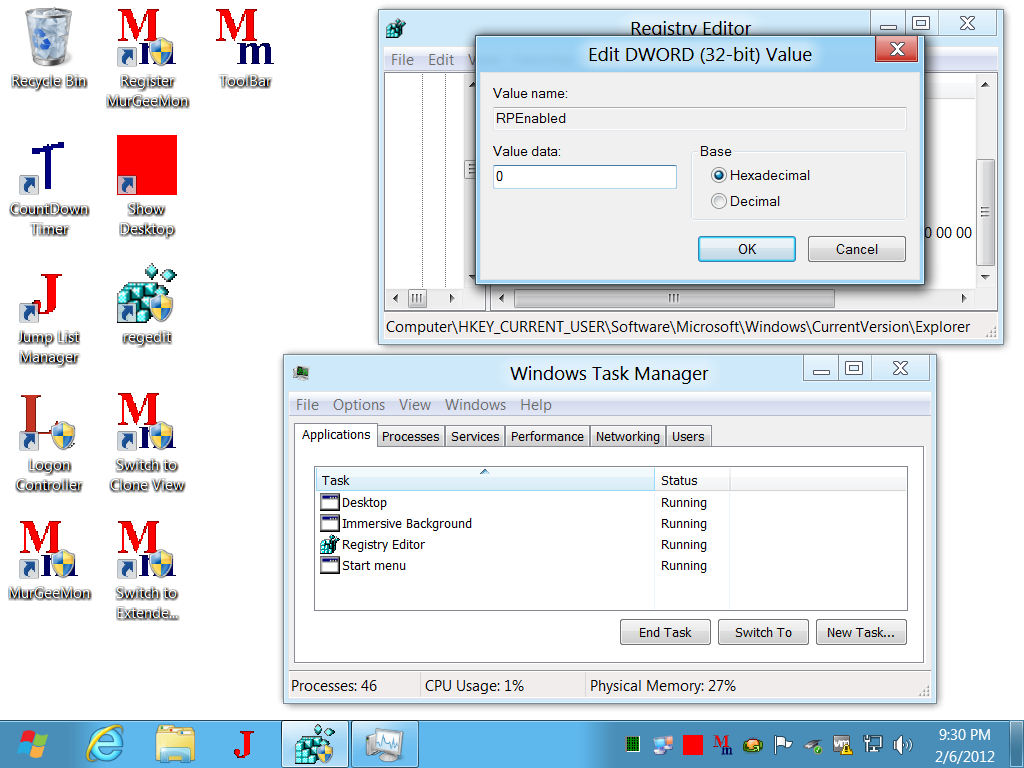Screen dimensions: 1024x768
Task: Launch Internet Explorer from the taskbar
Action: (x=105, y=744)
